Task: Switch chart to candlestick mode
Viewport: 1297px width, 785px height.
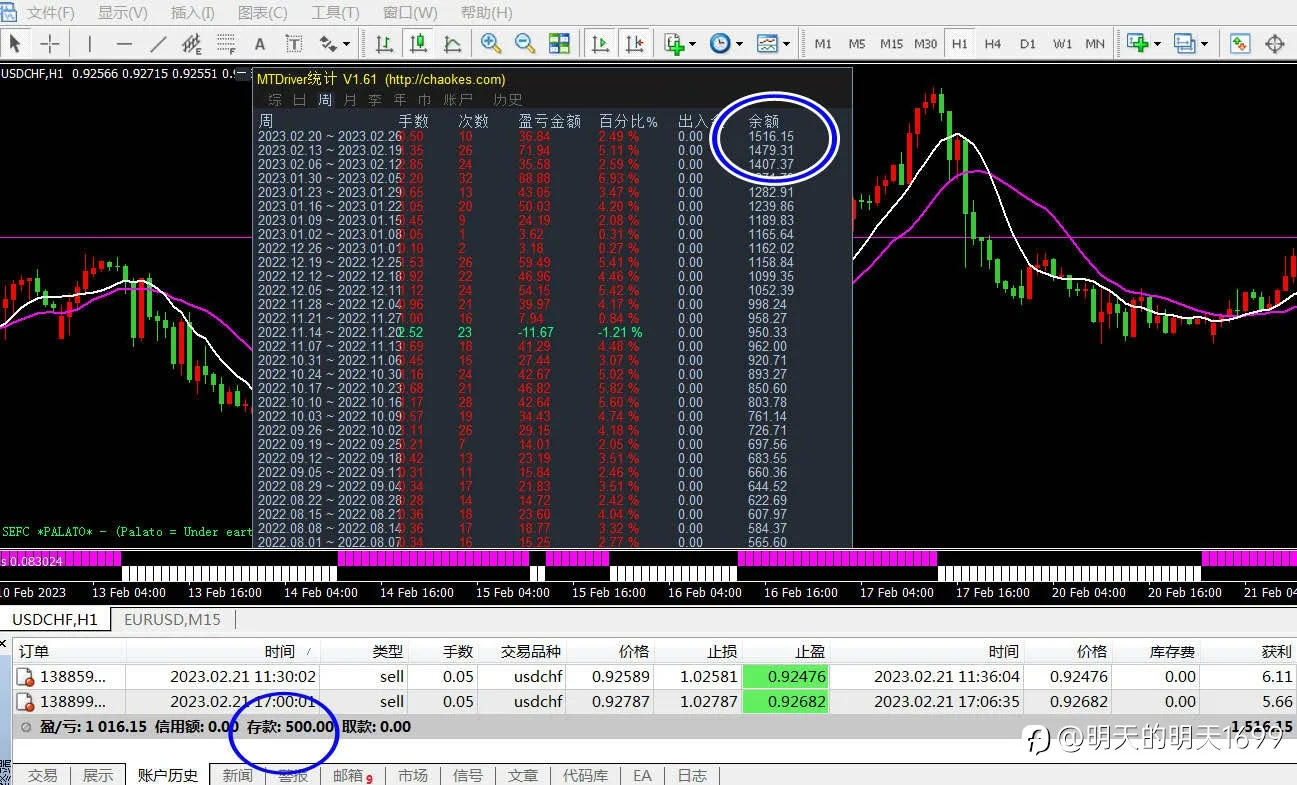Action: (x=418, y=44)
